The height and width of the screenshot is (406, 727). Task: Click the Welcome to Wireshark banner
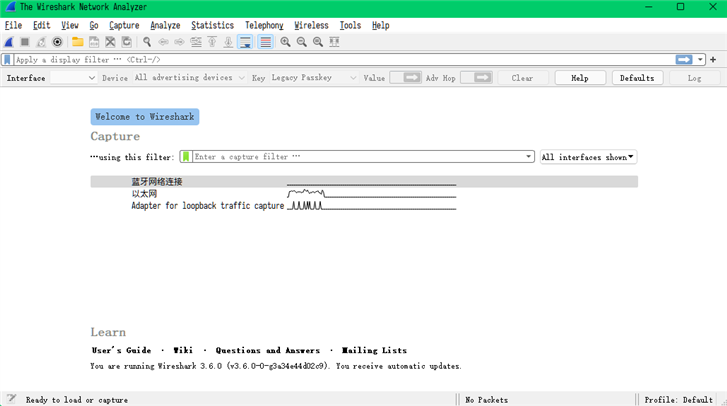point(145,117)
